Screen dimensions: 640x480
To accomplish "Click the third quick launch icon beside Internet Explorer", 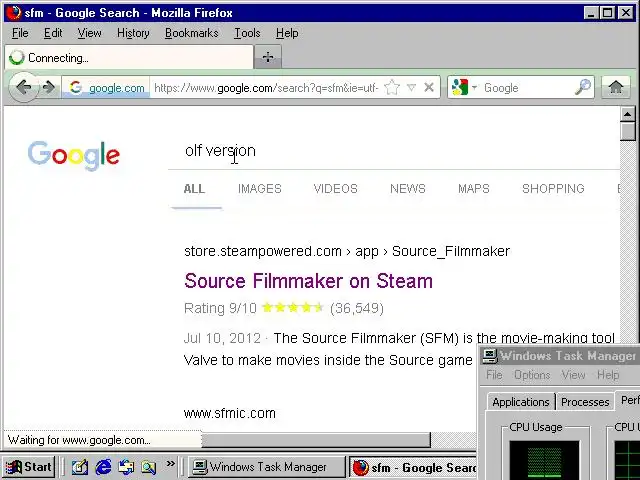I will coord(126,467).
